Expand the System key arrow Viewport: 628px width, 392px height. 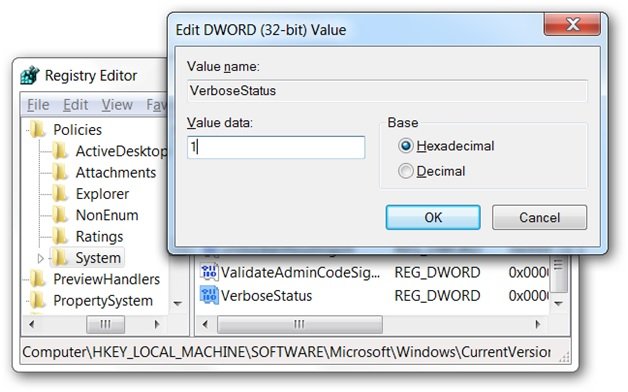coord(40,258)
